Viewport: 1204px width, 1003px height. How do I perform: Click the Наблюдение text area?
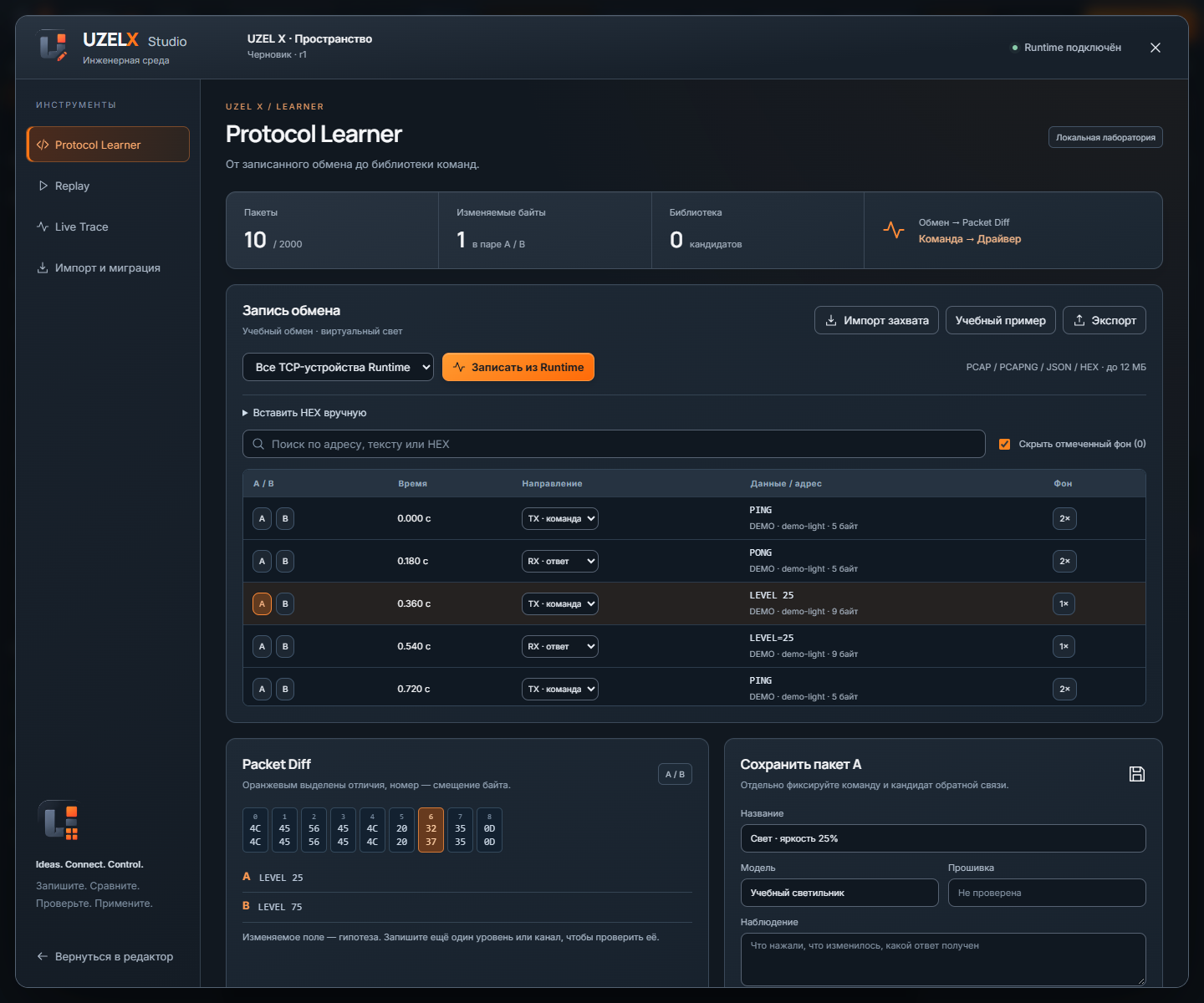tap(943, 960)
